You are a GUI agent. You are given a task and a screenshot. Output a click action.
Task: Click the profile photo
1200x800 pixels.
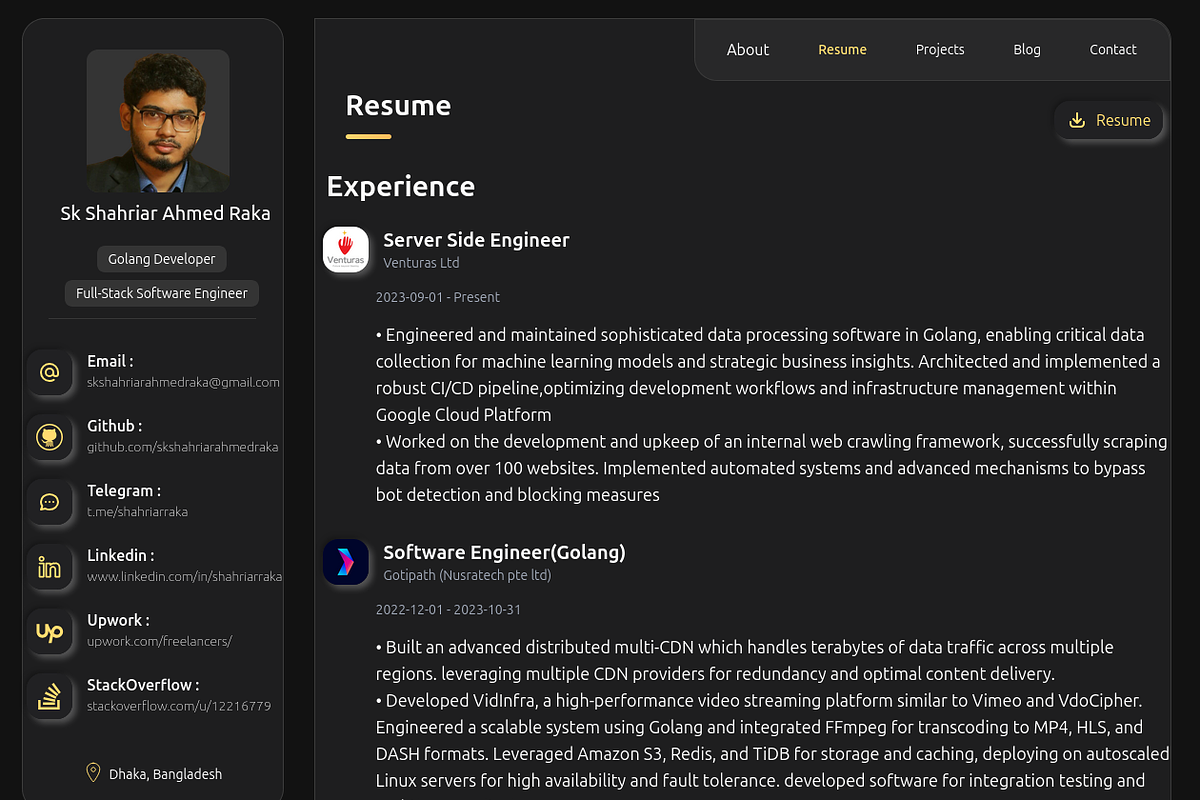point(158,121)
